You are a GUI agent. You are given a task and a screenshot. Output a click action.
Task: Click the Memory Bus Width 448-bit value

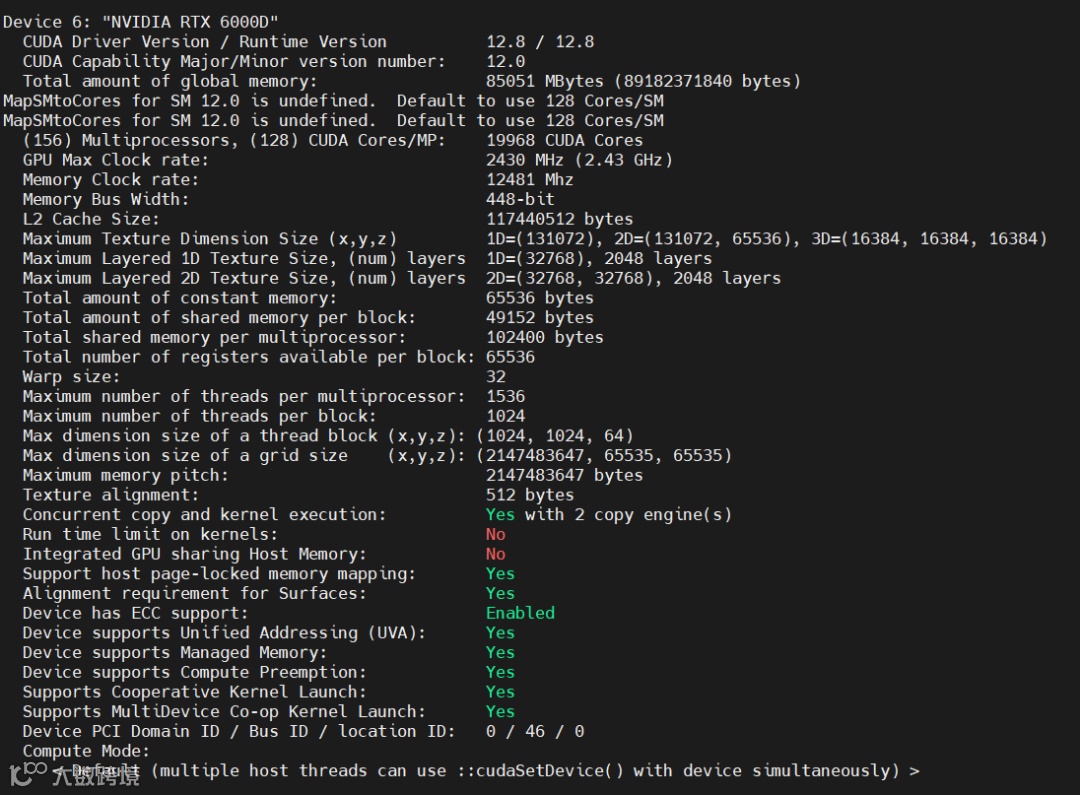click(520, 200)
